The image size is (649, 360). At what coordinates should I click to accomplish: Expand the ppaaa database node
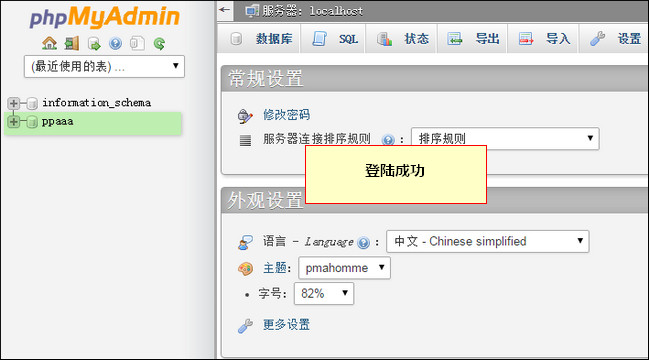tap(14, 122)
